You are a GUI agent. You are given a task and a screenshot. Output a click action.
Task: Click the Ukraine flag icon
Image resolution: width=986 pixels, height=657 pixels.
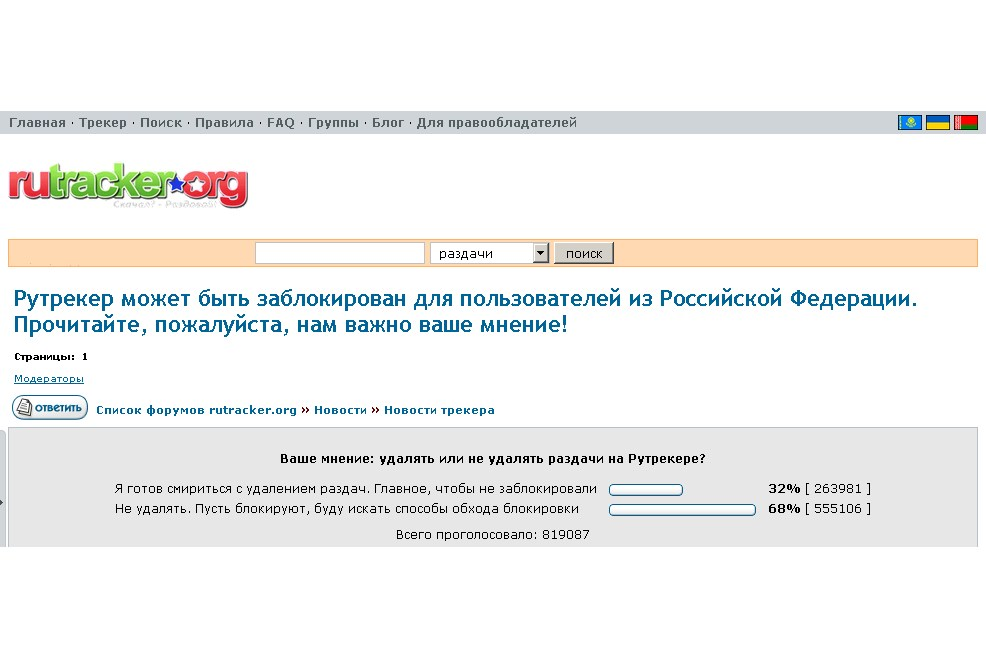938,123
